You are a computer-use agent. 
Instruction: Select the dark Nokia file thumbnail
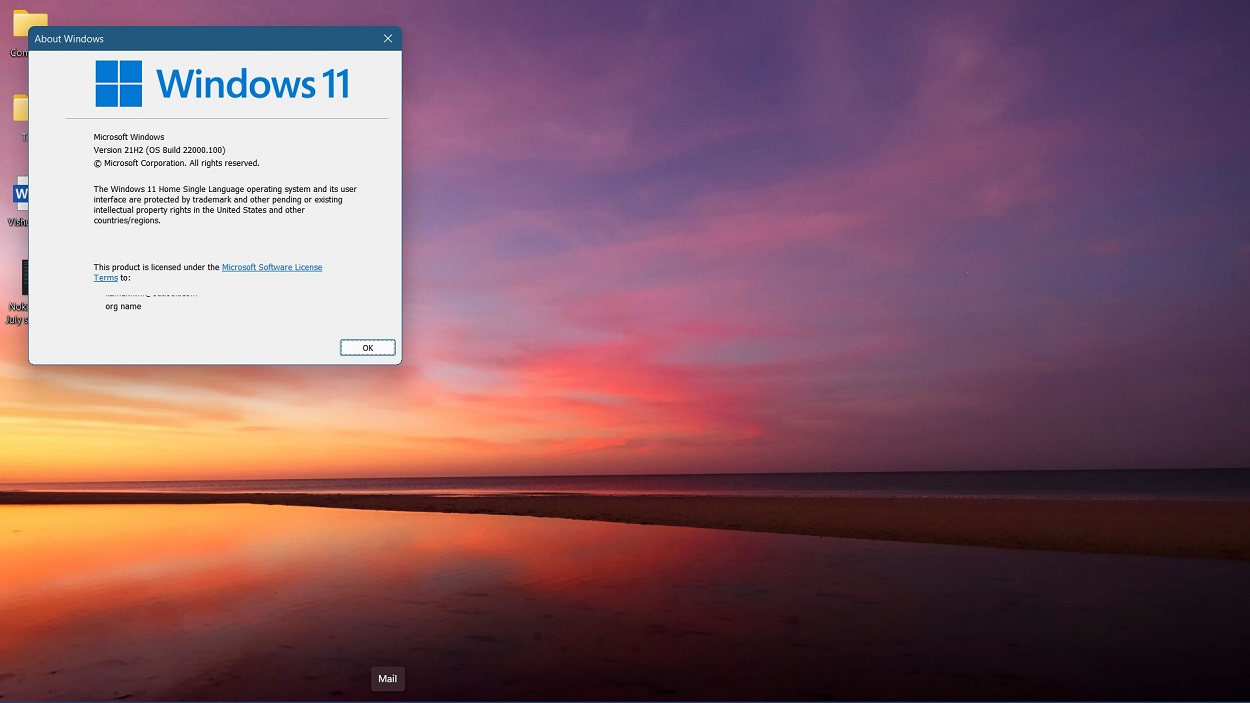[25, 277]
